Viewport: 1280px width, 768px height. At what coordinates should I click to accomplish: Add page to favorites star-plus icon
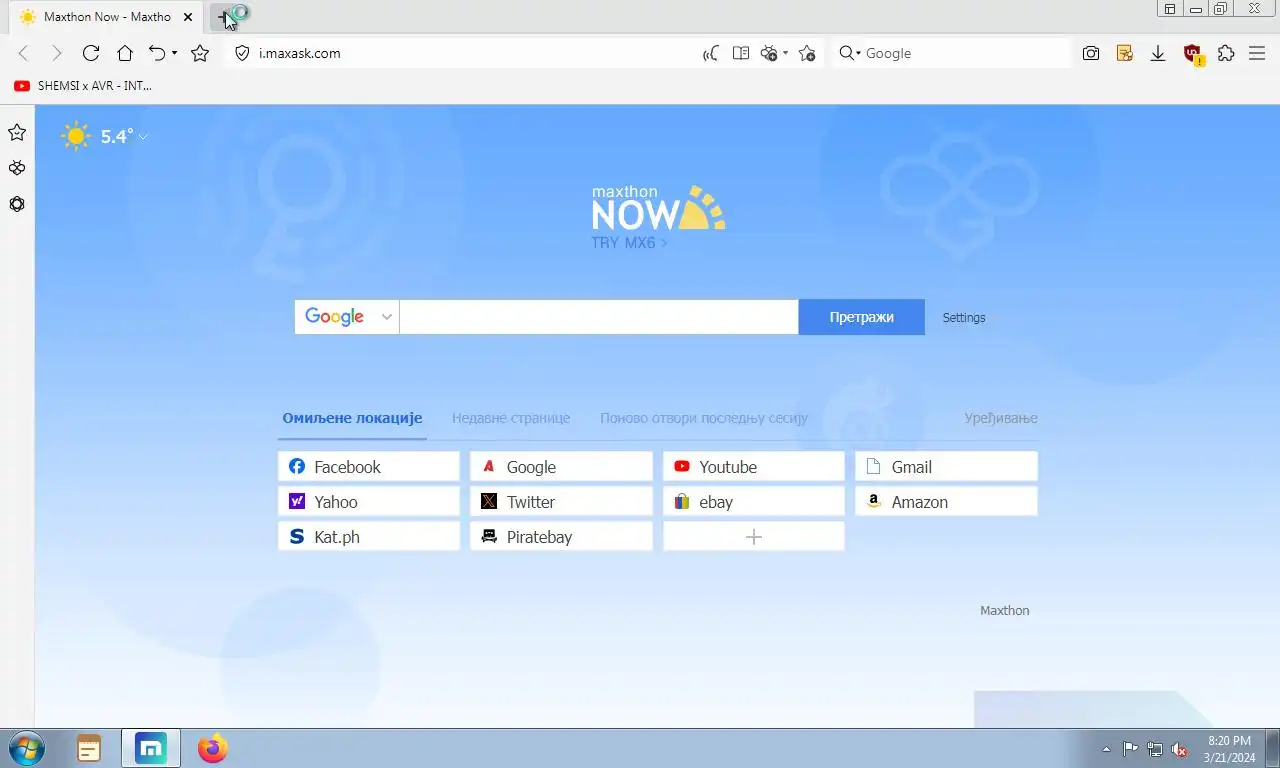[x=807, y=53]
